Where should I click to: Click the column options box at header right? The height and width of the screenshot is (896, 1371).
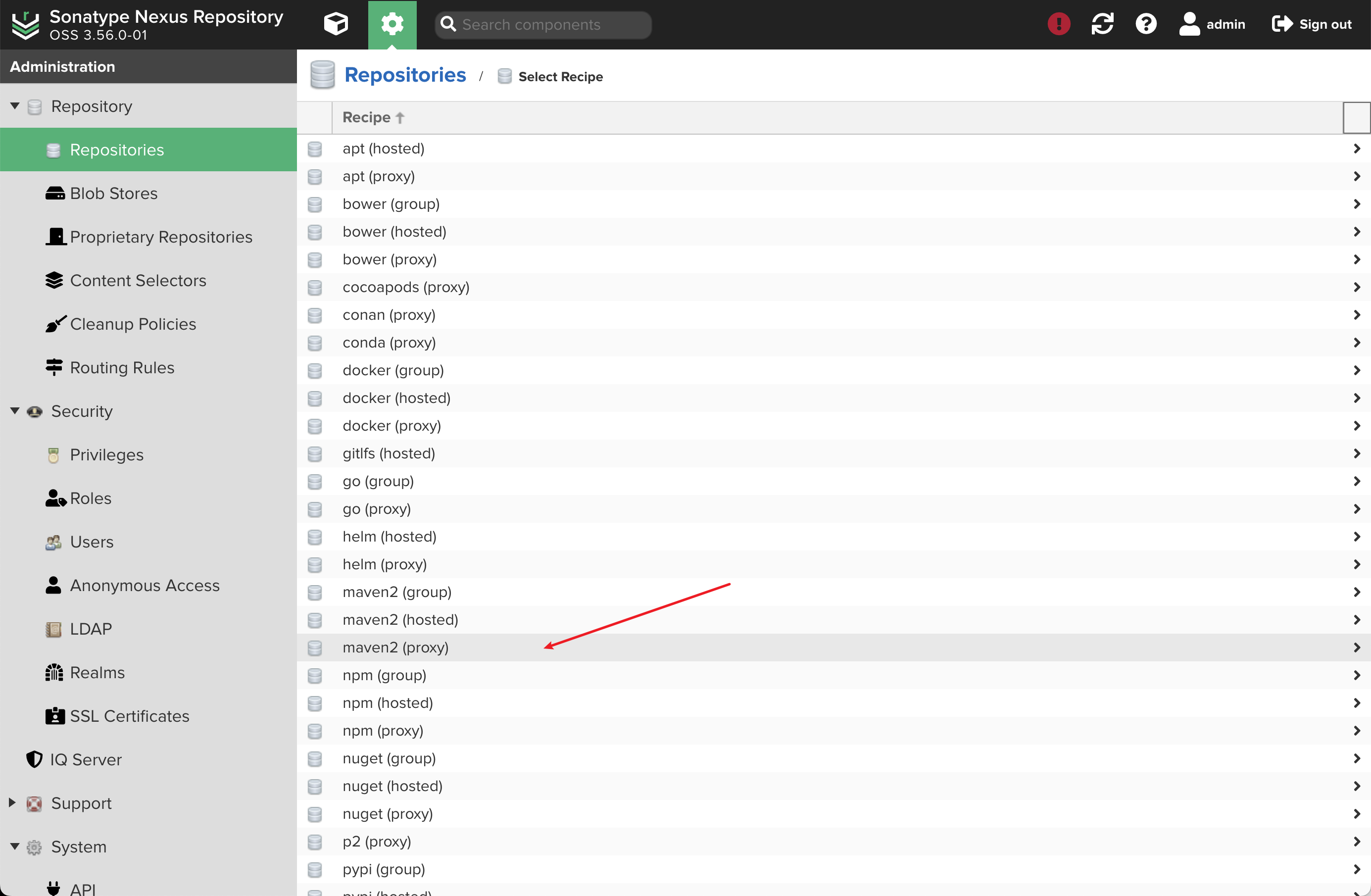(1357, 118)
